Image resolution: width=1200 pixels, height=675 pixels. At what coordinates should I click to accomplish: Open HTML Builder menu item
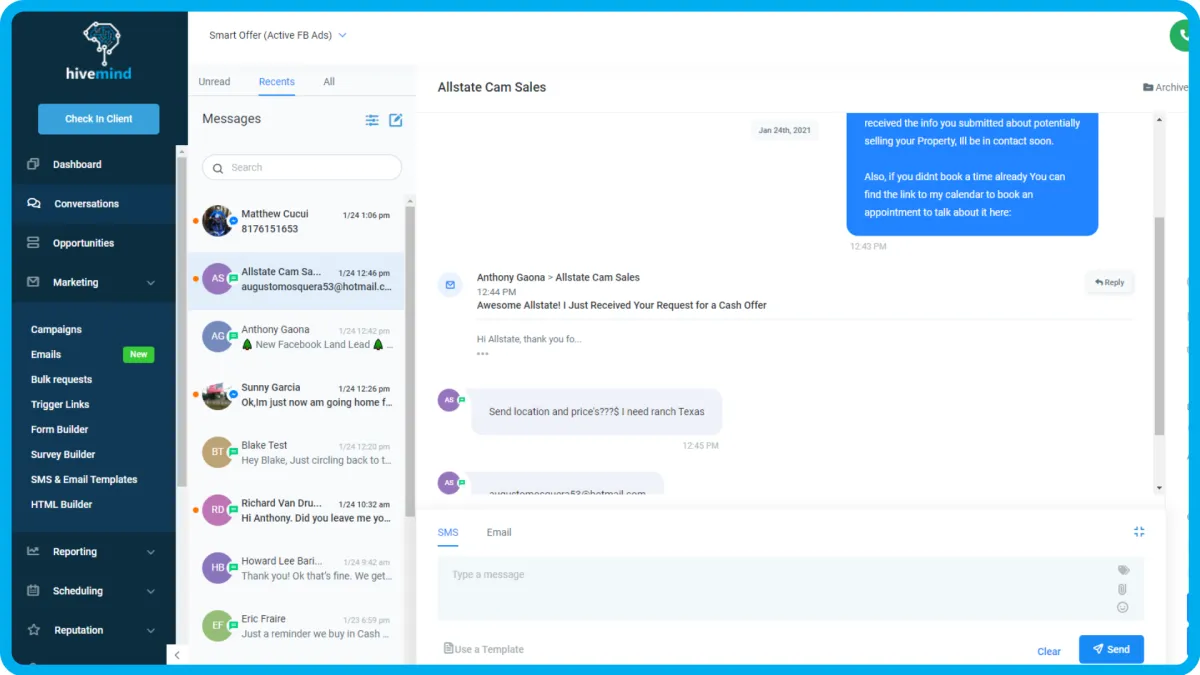tap(61, 504)
